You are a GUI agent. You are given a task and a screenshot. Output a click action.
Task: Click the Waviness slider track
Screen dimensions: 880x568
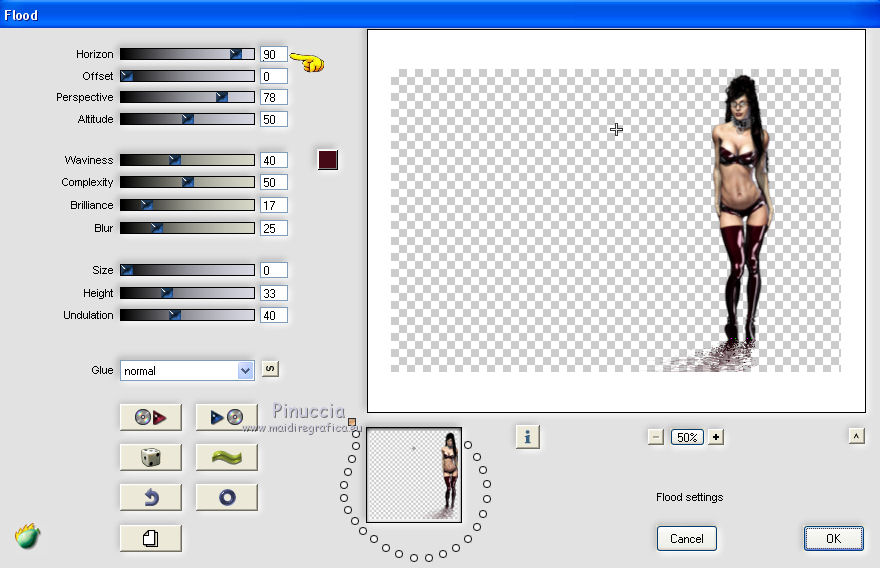coord(187,160)
